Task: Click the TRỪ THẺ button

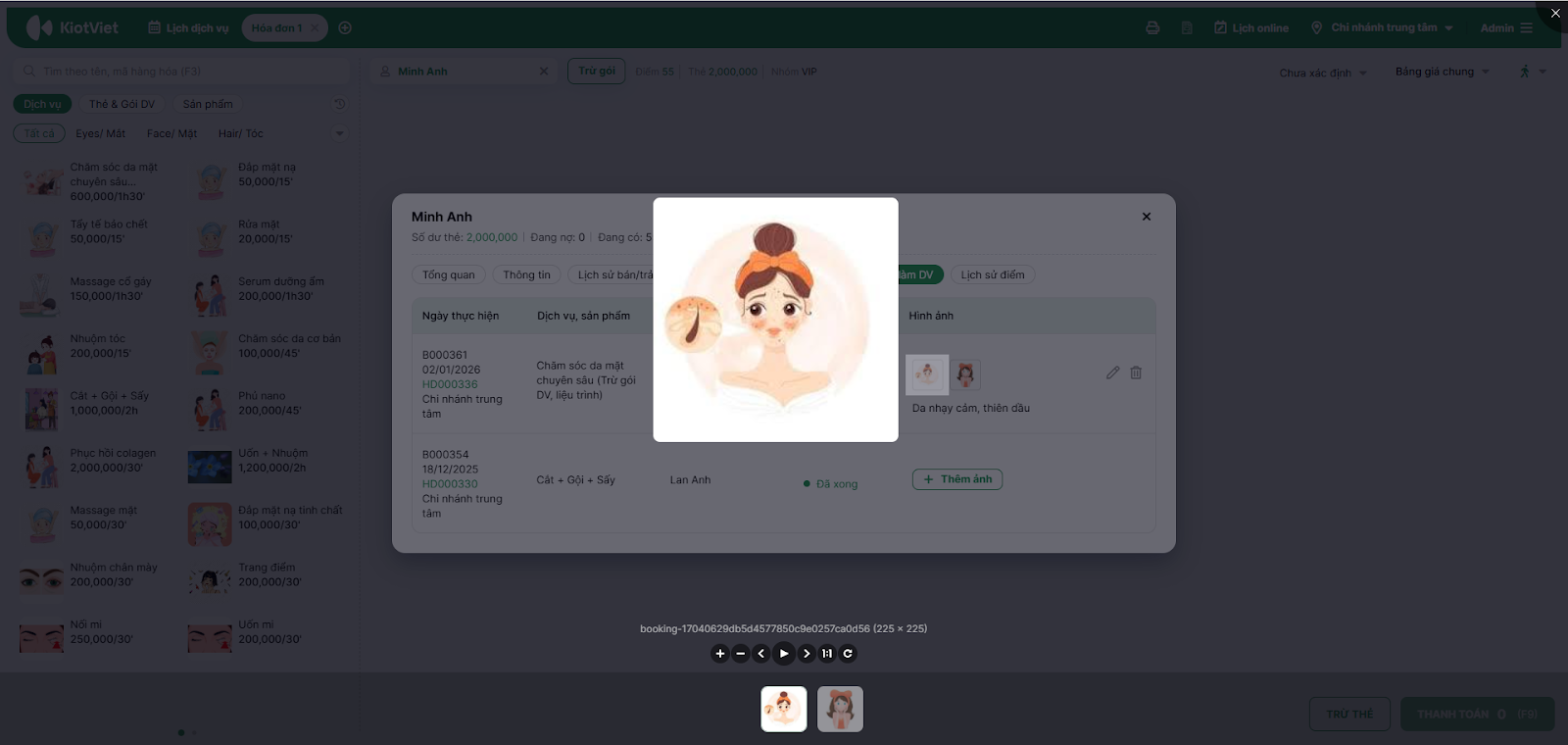Action: (x=1350, y=714)
